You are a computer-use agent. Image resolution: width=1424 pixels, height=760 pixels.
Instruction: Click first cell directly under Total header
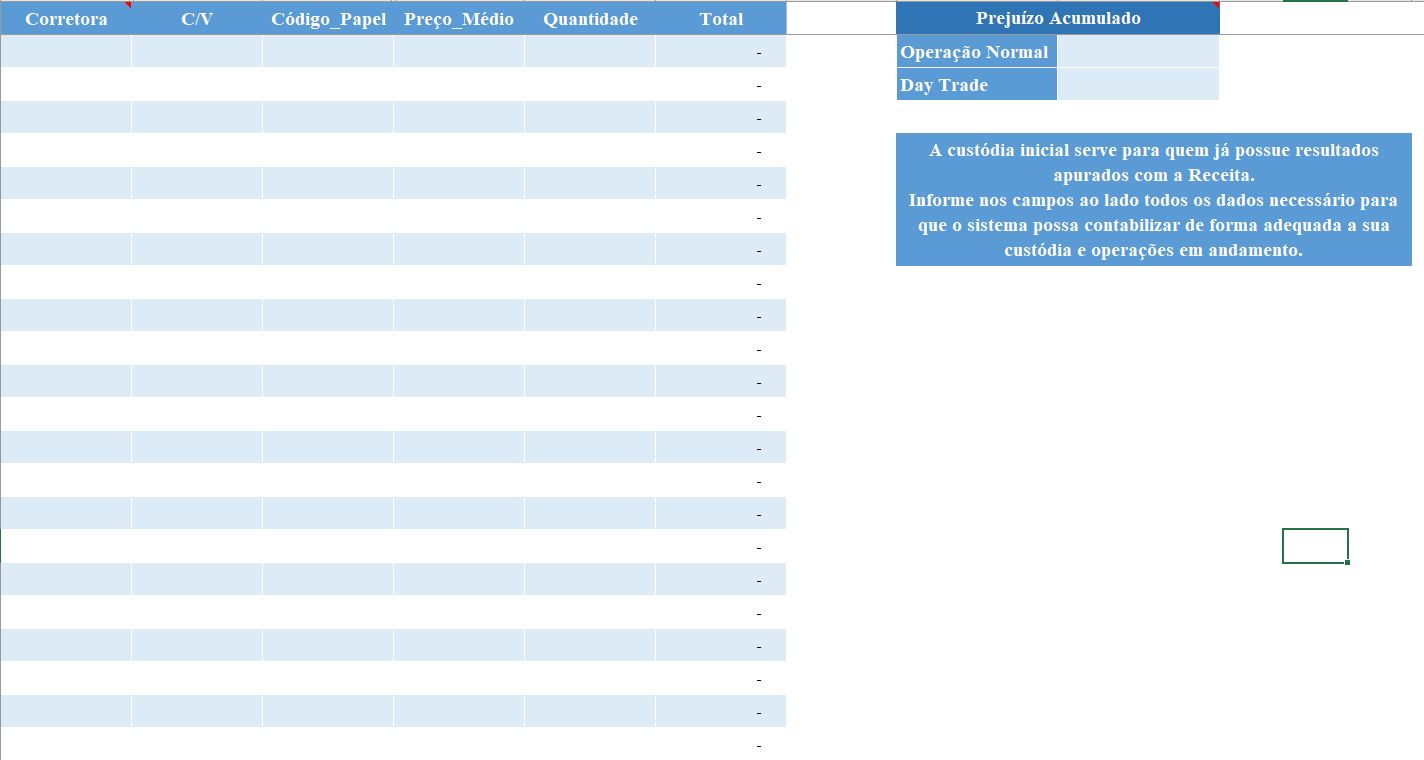coord(721,52)
